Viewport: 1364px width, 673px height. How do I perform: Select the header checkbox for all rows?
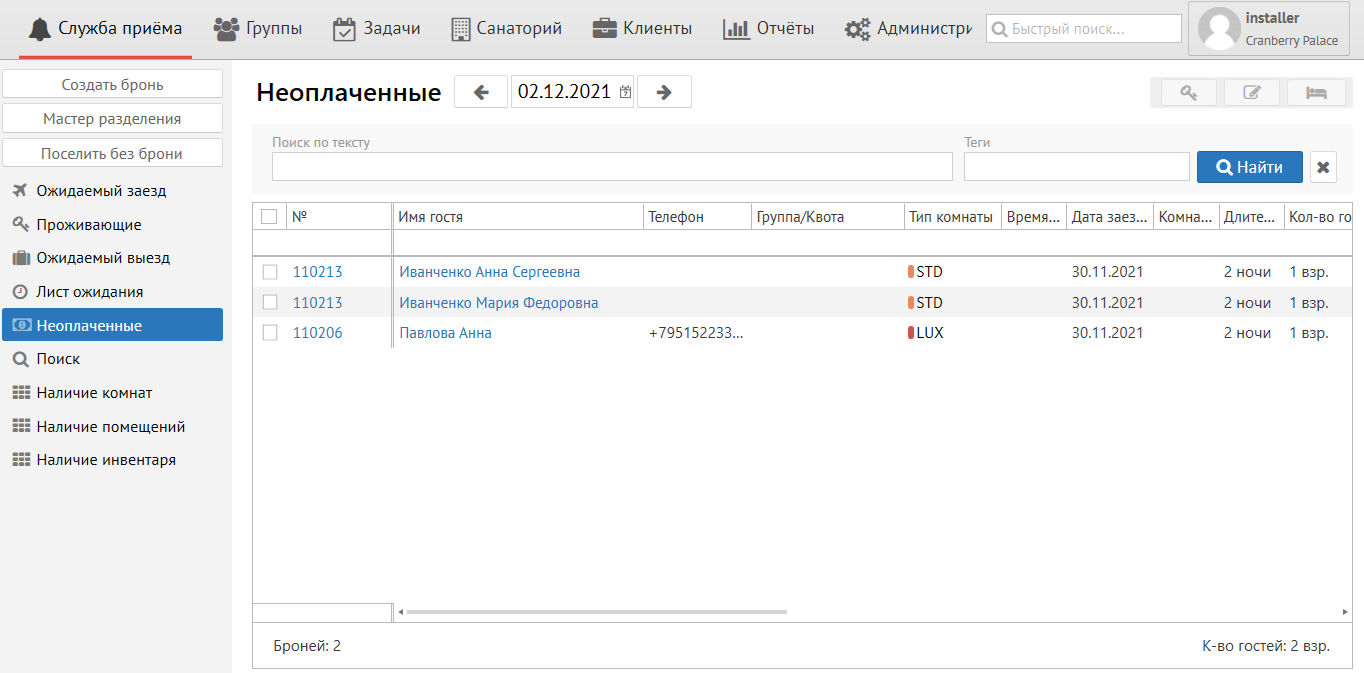coord(269,216)
